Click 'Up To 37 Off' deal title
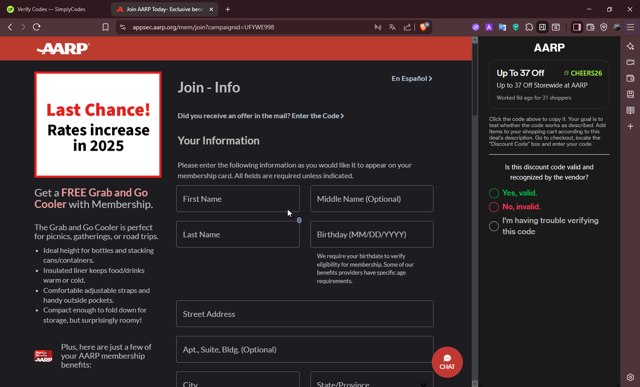640x387 pixels. [x=520, y=73]
